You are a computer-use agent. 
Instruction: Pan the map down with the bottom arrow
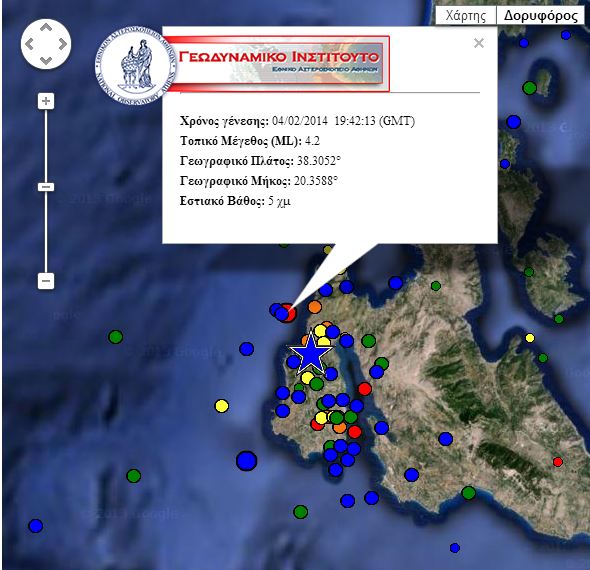point(46,61)
